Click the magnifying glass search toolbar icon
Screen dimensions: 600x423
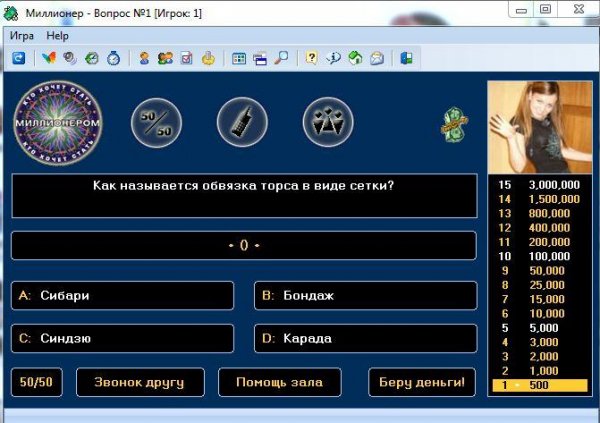click(x=281, y=58)
